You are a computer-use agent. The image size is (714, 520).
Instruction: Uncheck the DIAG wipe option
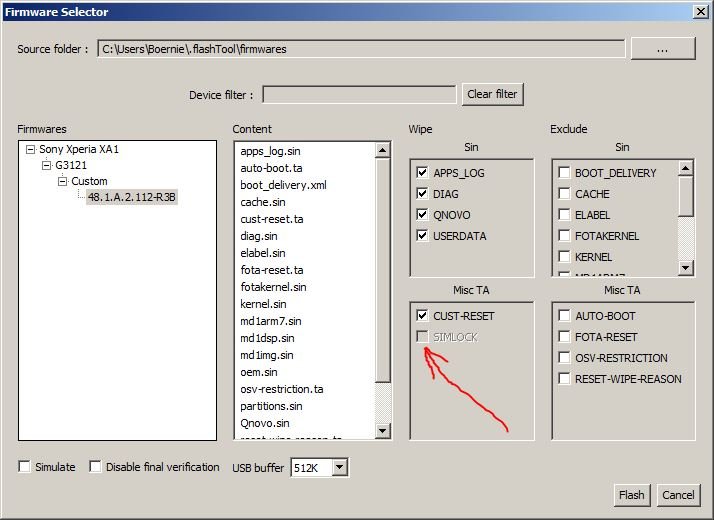[x=422, y=194]
